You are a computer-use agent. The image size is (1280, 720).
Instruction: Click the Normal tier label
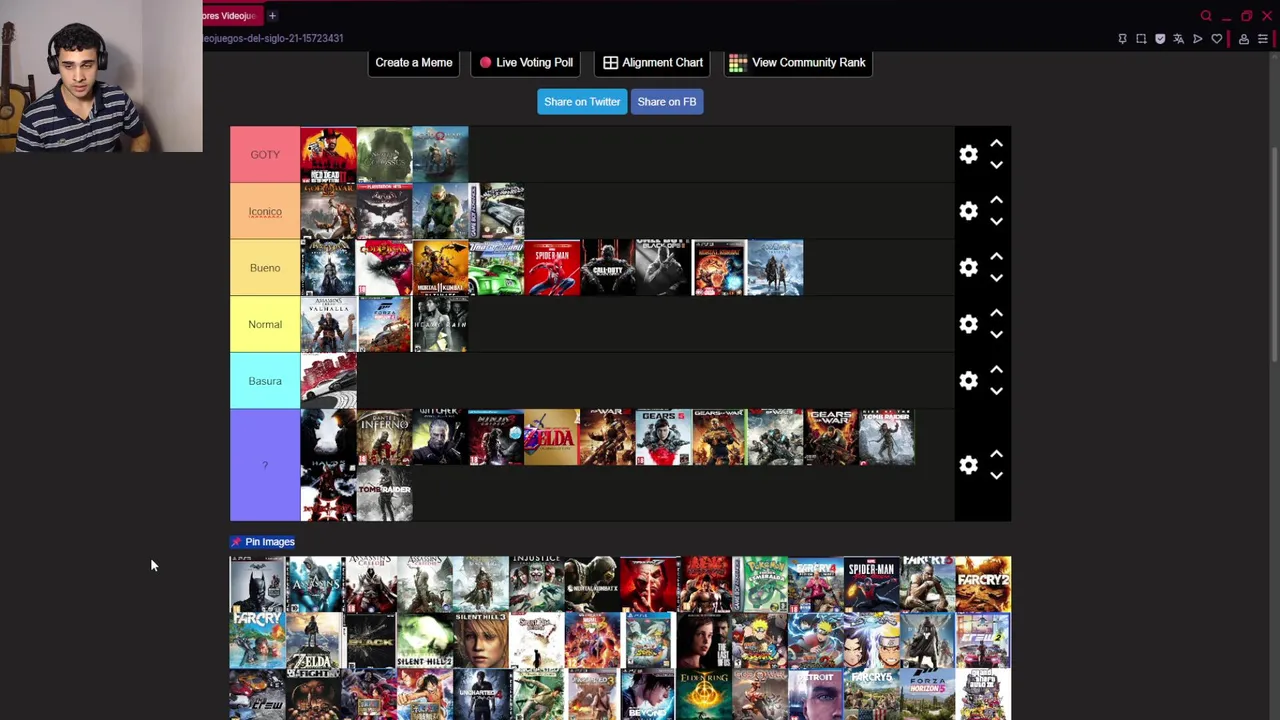pyautogui.click(x=265, y=324)
